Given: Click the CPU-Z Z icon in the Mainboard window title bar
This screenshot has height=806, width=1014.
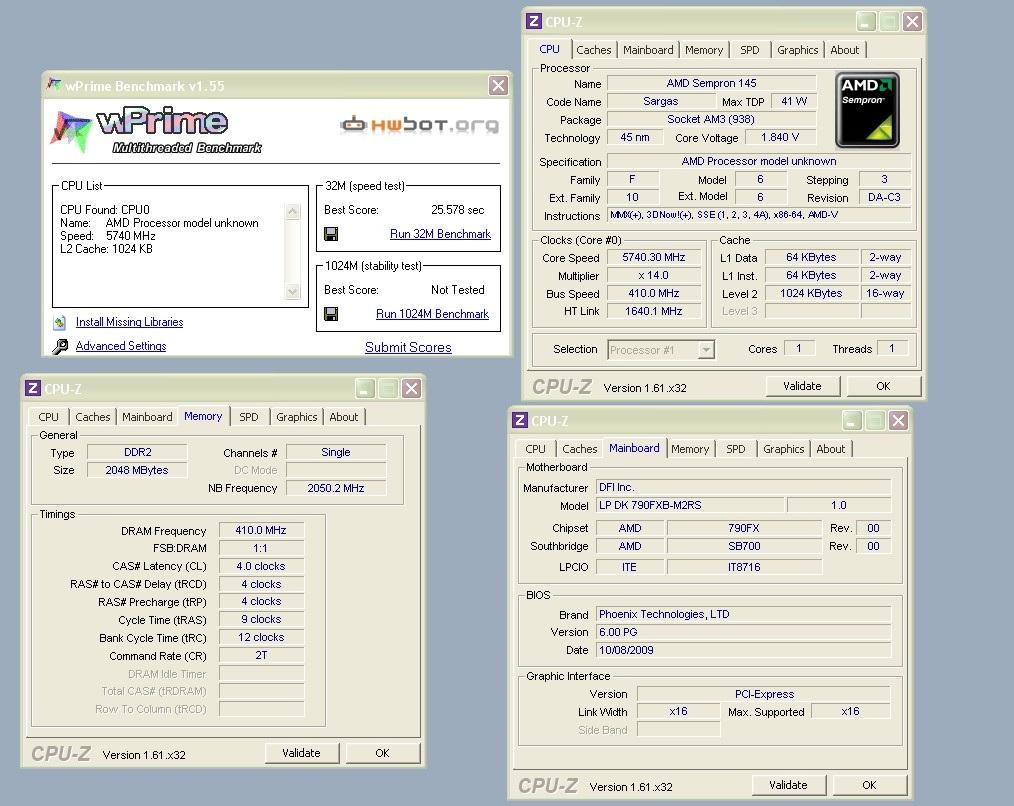Looking at the screenshot, I should (x=520, y=420).
